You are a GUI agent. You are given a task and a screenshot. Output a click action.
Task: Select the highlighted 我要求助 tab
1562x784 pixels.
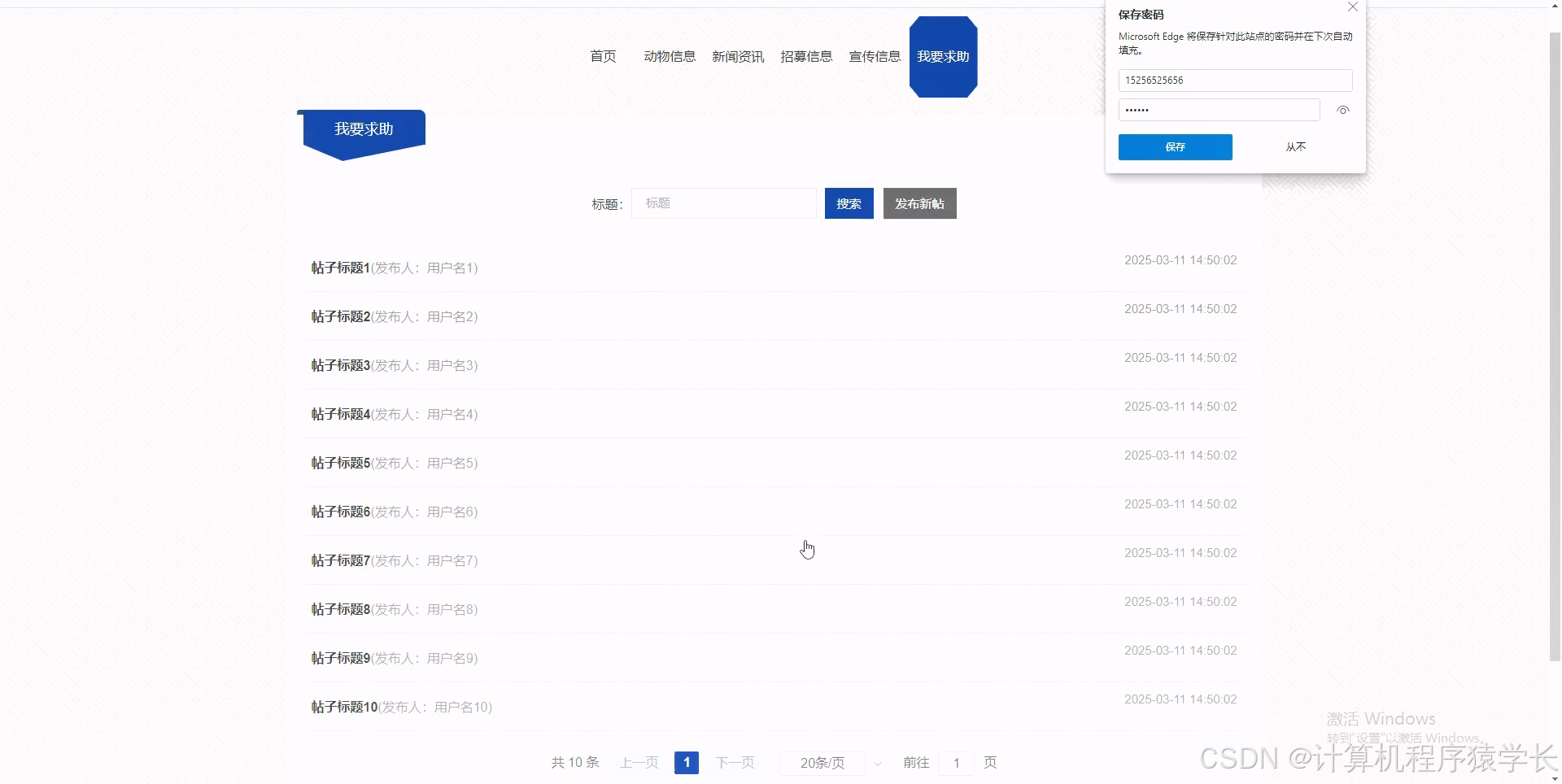click(x=943, y=56)
